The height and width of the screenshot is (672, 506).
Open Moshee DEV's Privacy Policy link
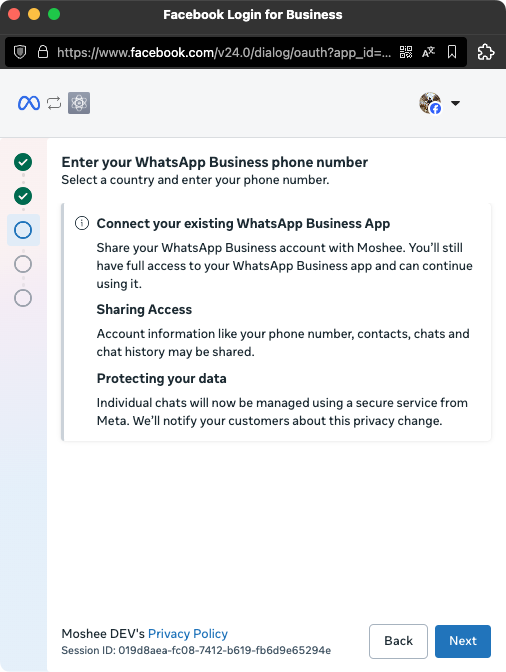[x=188, y=633]
